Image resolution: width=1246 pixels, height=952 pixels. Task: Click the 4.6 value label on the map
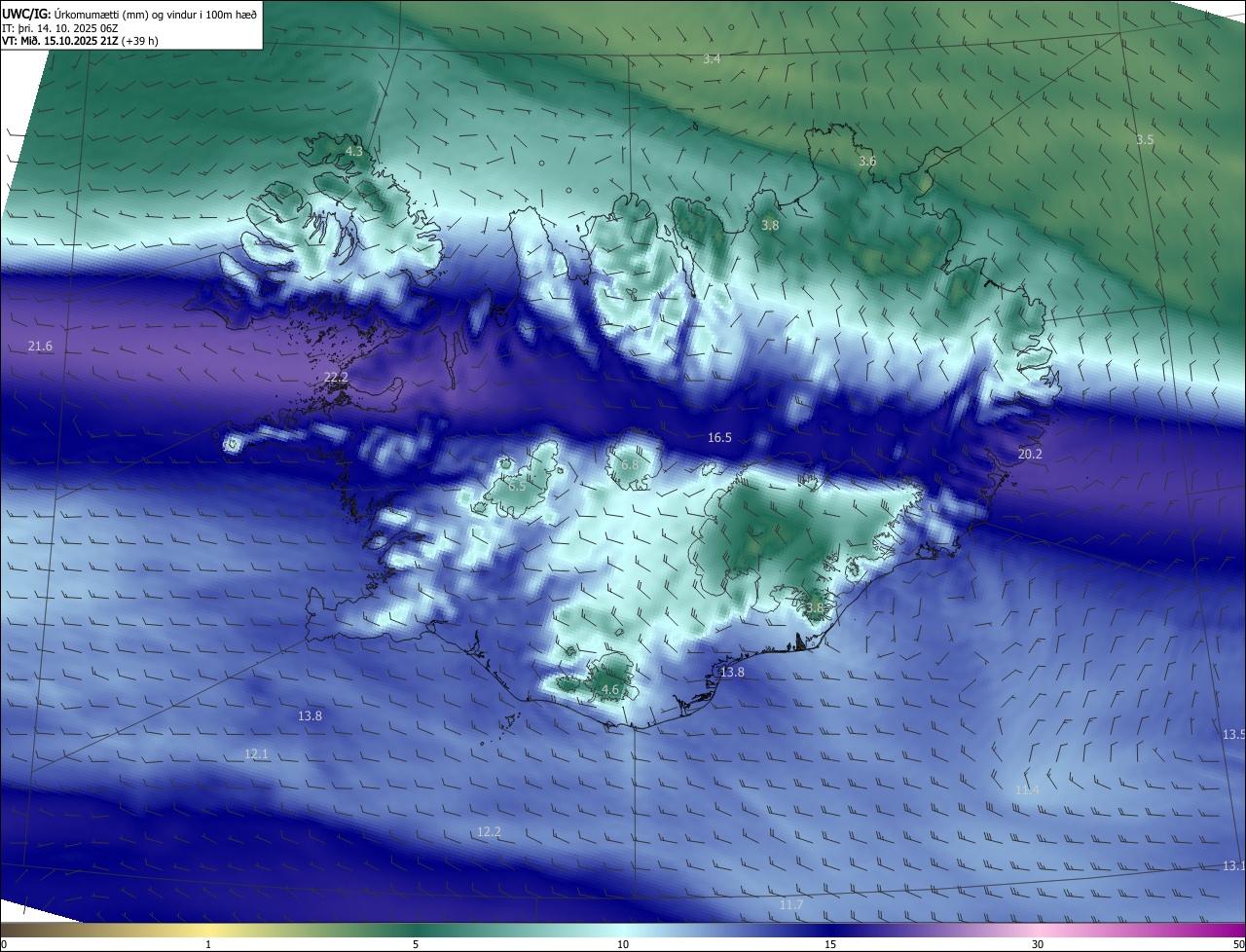(x=610, y=689)
